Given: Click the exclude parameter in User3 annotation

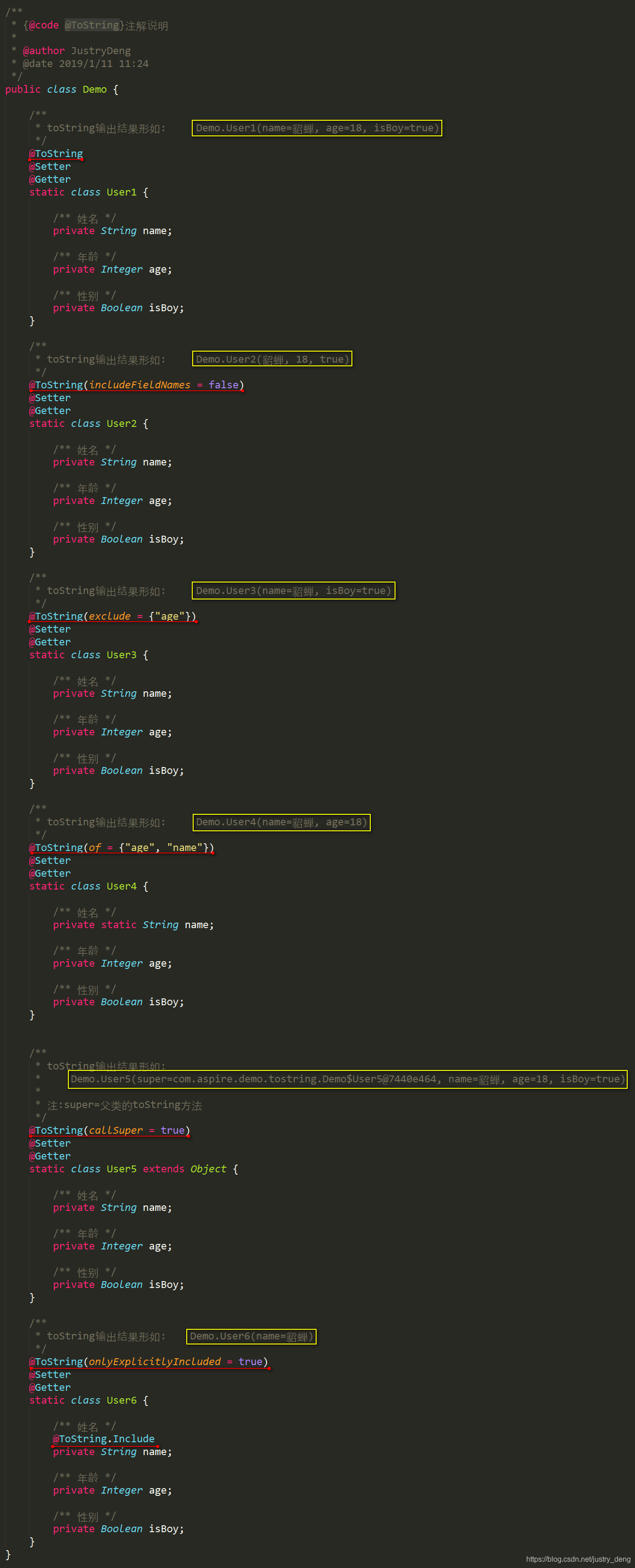Looking at the screenshot, I should click(x=110, y=616).
